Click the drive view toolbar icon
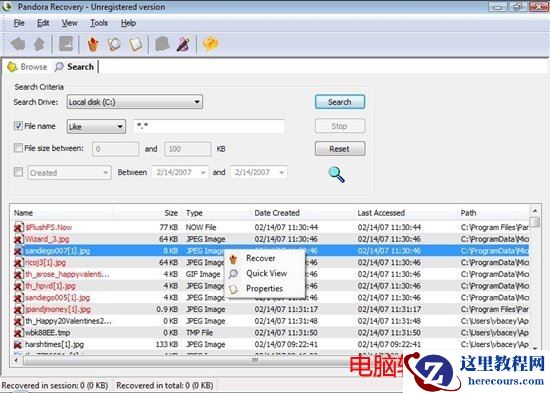Viewport: 550px width, 393px height. [66, 44]
